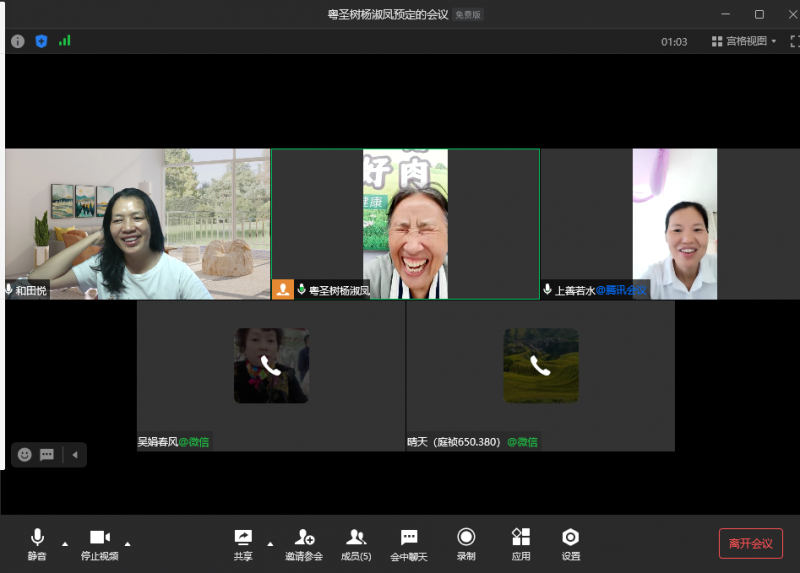Turn off camera with 停止视频
Screen dimensions: 800x573
(99, 543)
